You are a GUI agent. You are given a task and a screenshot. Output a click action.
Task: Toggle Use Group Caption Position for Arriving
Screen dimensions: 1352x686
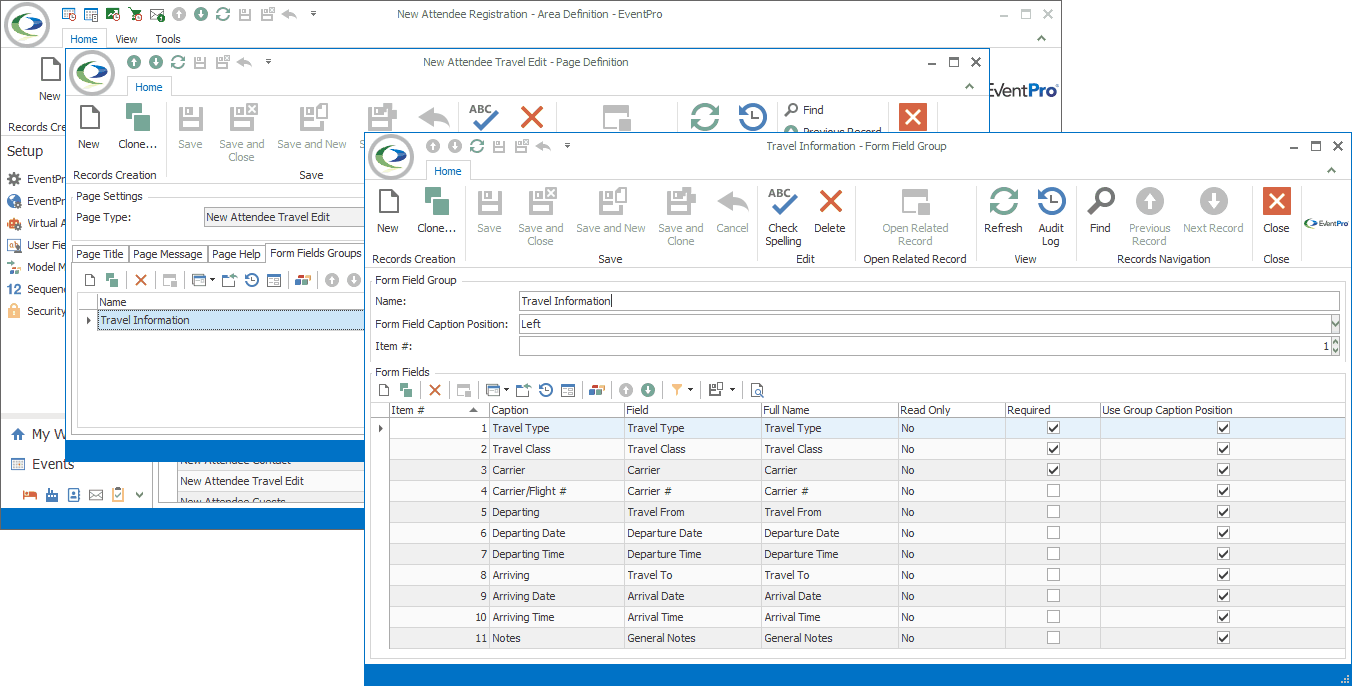(1223, 575)
